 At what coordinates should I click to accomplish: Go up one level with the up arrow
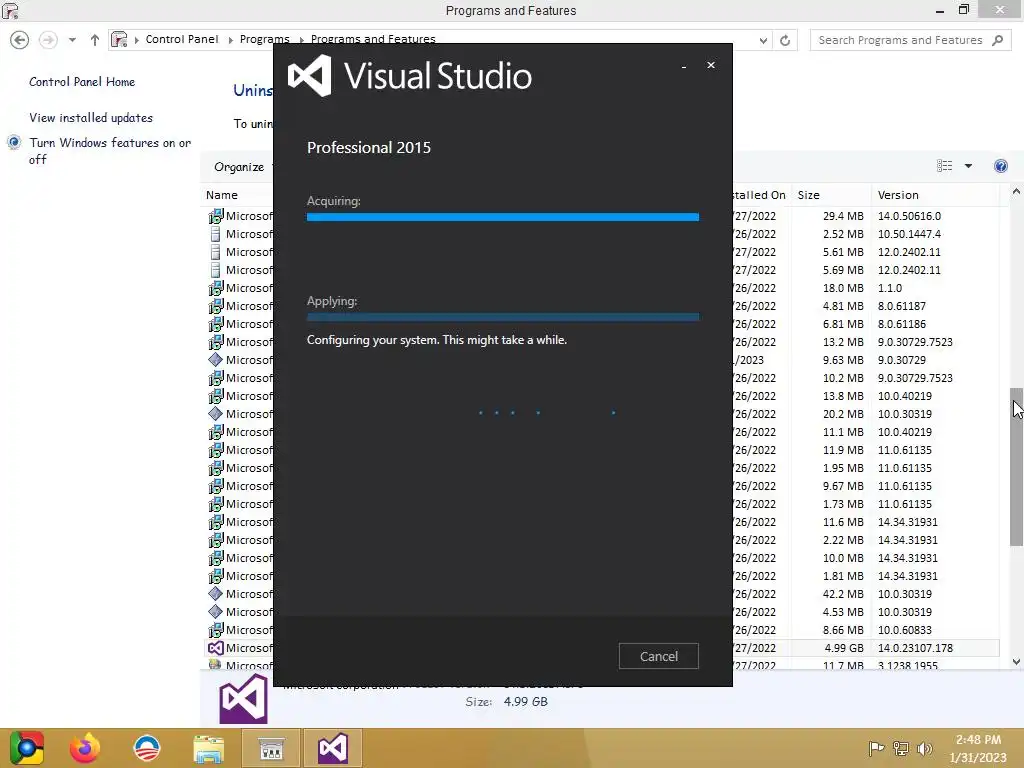coord(95,40)
